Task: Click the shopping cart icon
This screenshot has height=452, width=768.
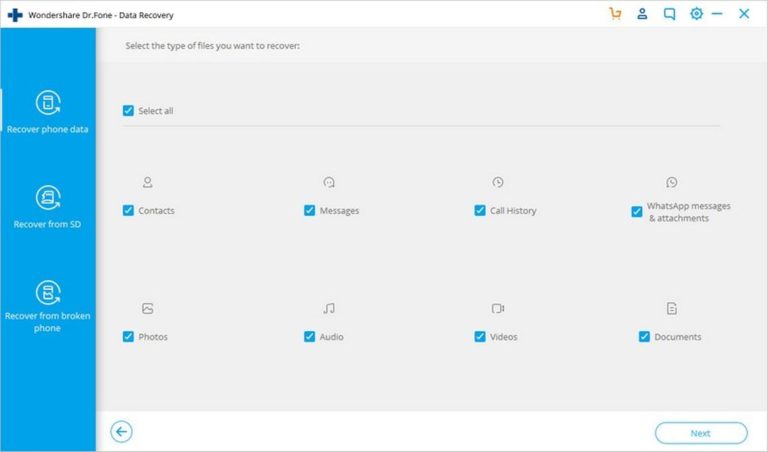Action: click(x=615, y=14)
